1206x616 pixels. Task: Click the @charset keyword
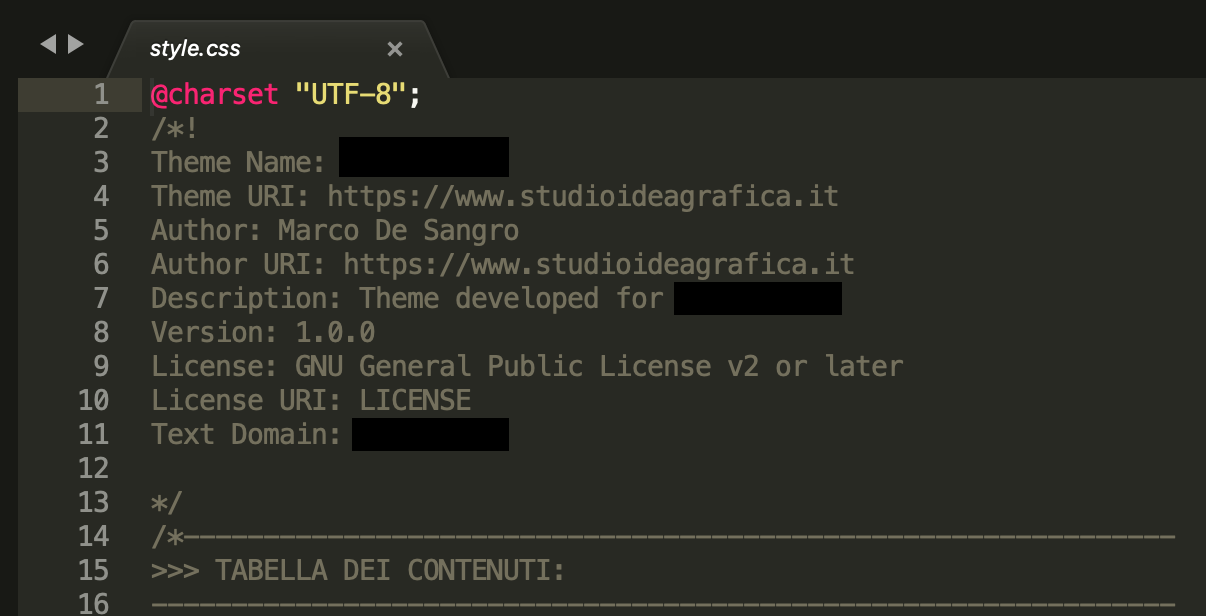click(215, 95)
